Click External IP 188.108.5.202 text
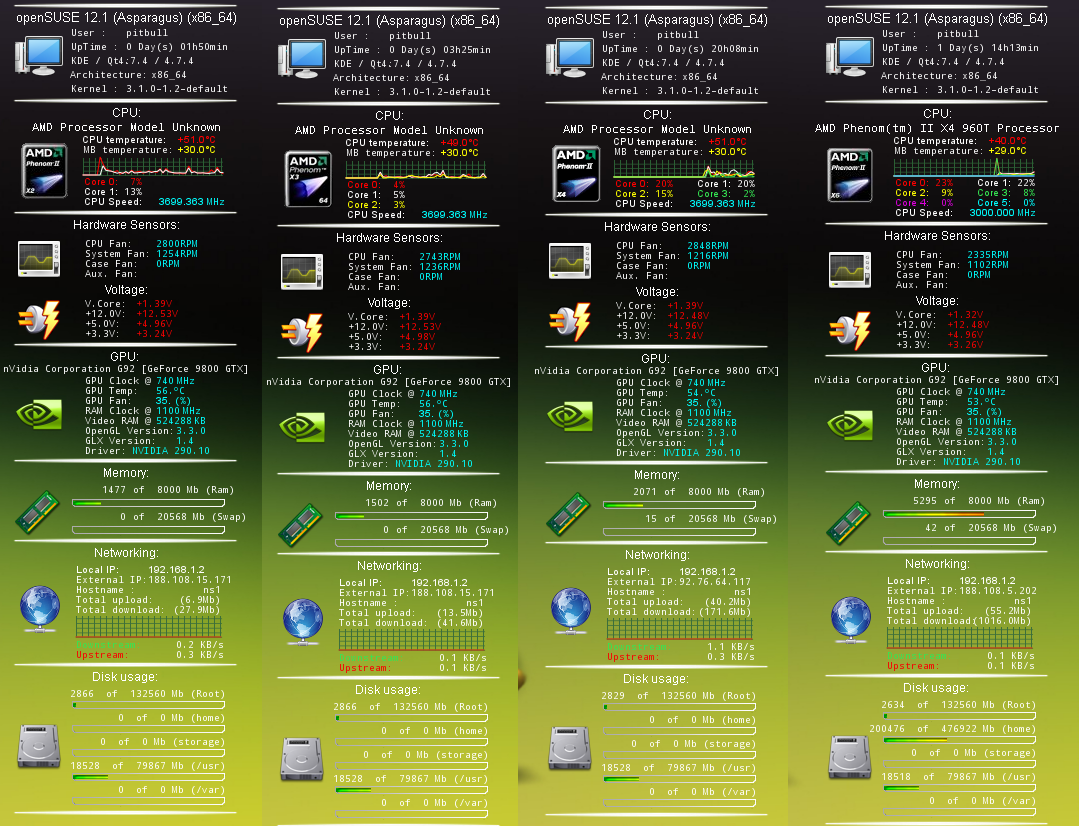Image resolution: width=1080 pixels, height=826 pixels. pyautogui.click(x=962, y=591)
